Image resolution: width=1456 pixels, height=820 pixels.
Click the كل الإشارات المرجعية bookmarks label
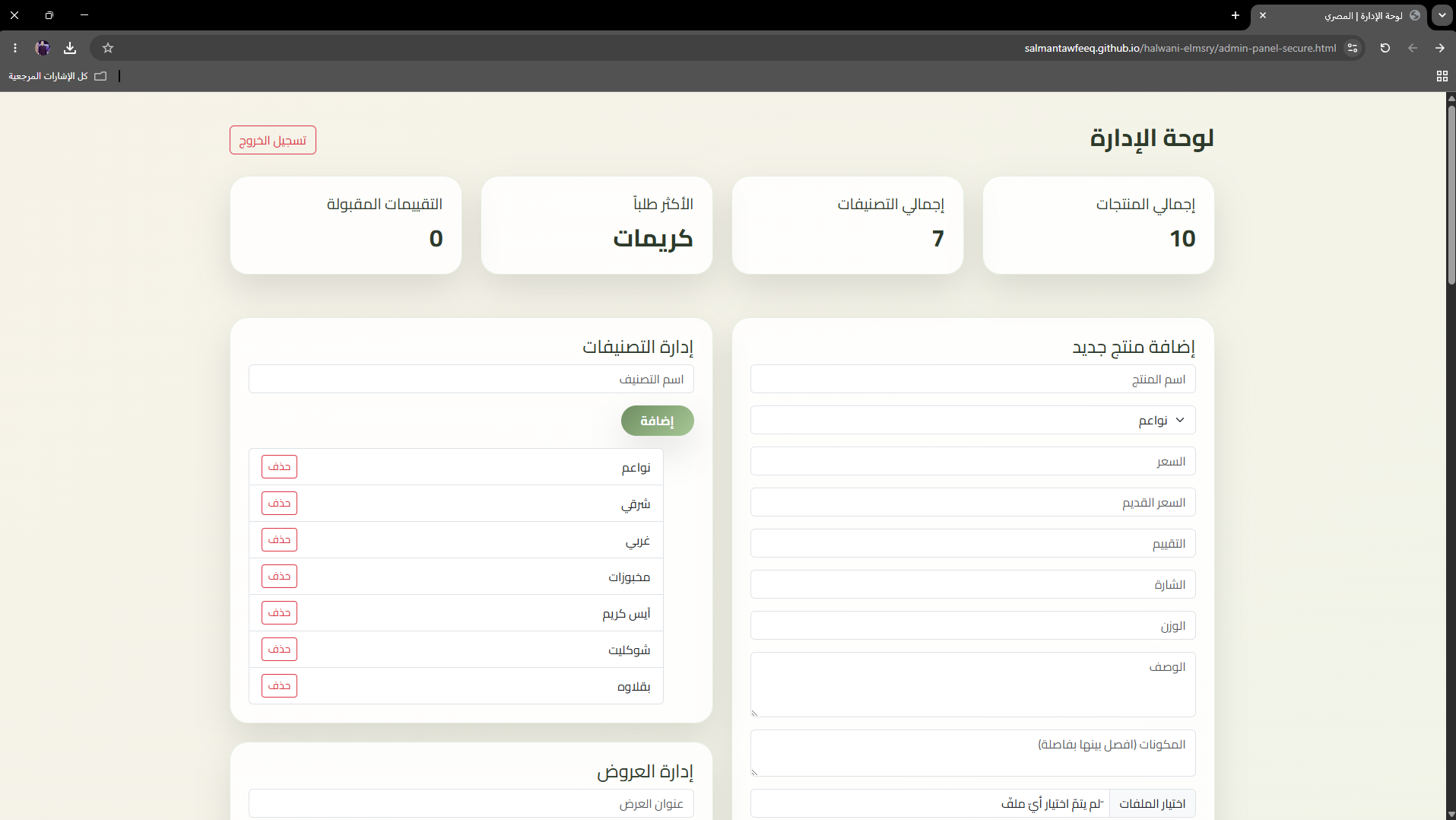pos(48,76)
